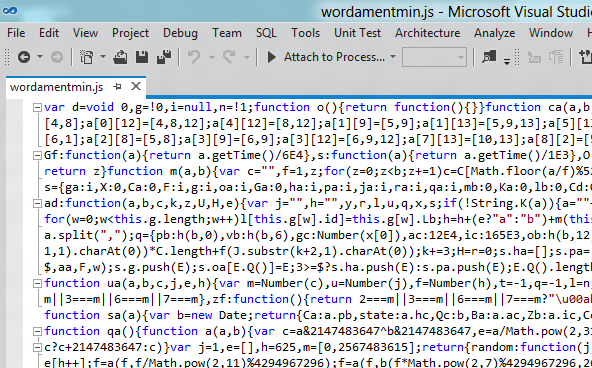Open the Edit menu
Screen dimensions: 592x368
pos(49,33)
